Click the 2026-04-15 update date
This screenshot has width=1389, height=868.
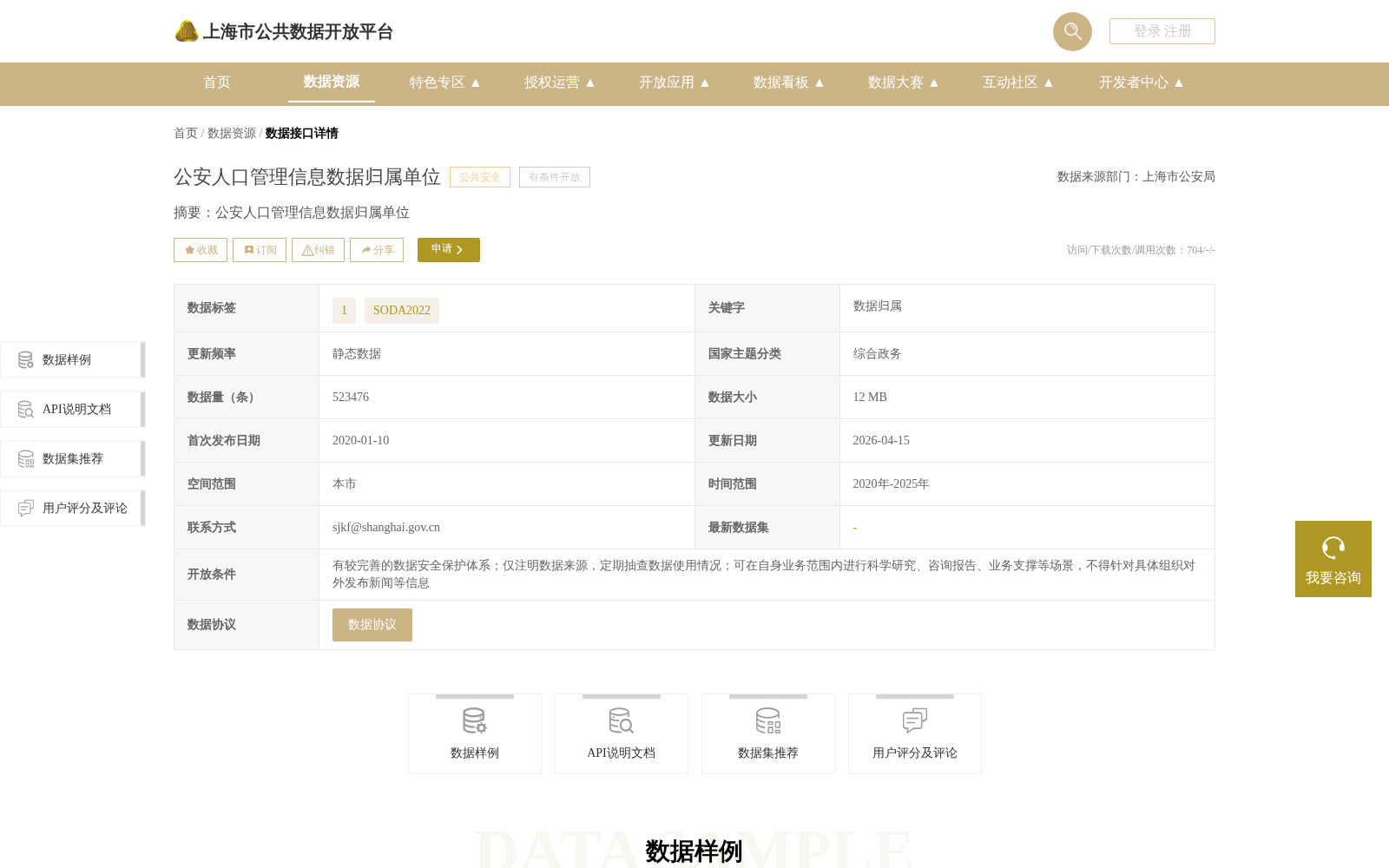(881, 440)
